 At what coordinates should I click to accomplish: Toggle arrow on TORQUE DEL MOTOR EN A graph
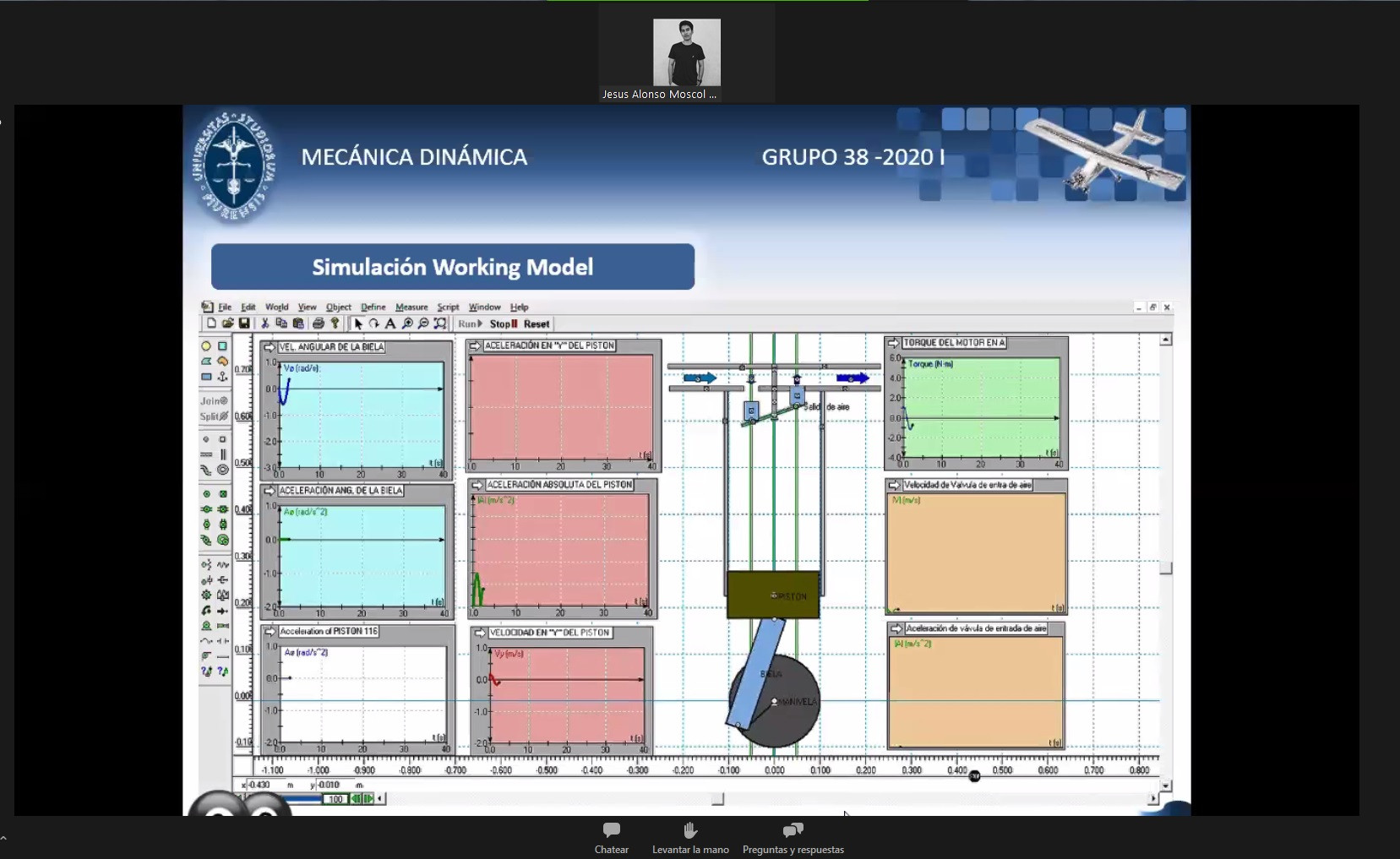click(x=893, y=343)
